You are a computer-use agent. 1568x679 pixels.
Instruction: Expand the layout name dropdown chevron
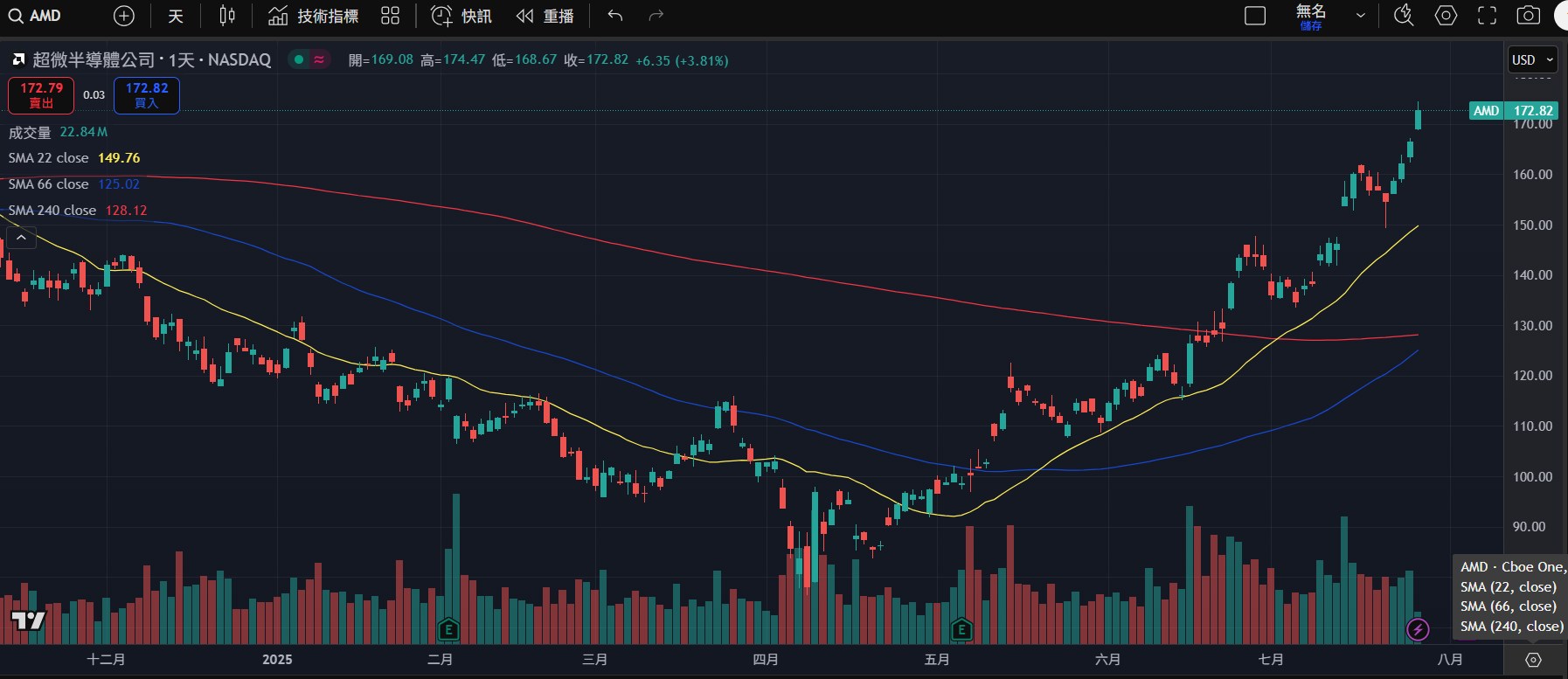[1360, 16]
